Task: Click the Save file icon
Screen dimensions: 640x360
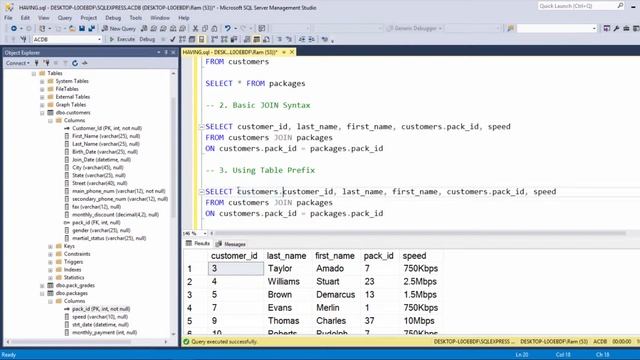Action: click(x=82, y=28)
